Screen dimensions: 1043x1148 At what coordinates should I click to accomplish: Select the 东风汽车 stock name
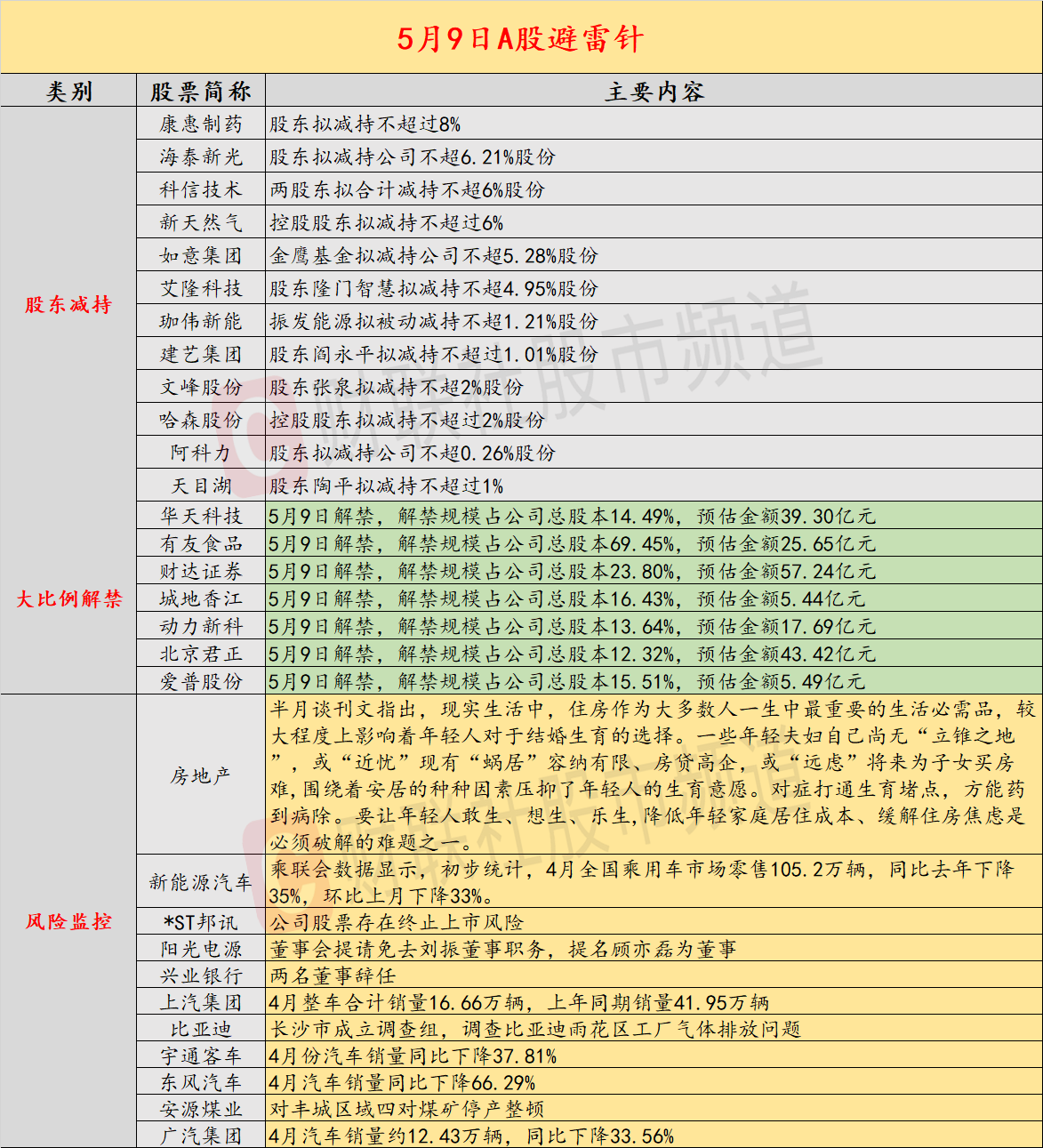[x=201, y=1082]
